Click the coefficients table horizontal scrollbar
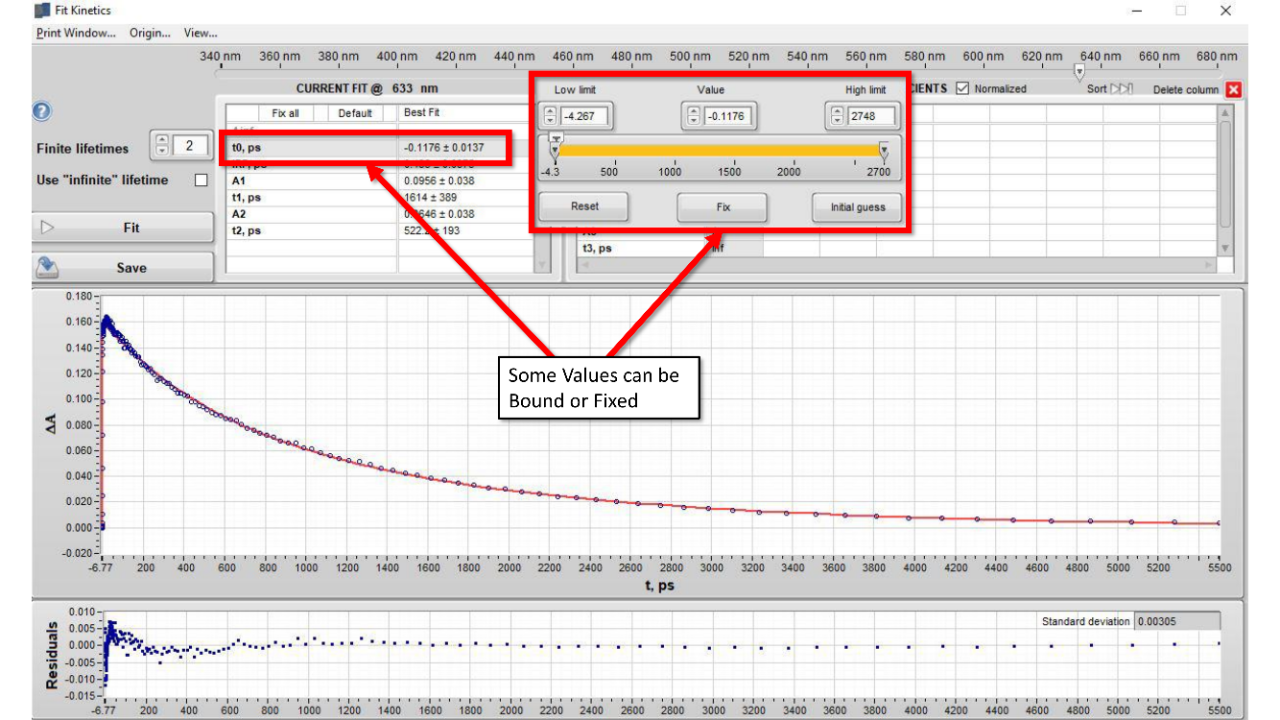1280x720 pixels. point(897,265)
